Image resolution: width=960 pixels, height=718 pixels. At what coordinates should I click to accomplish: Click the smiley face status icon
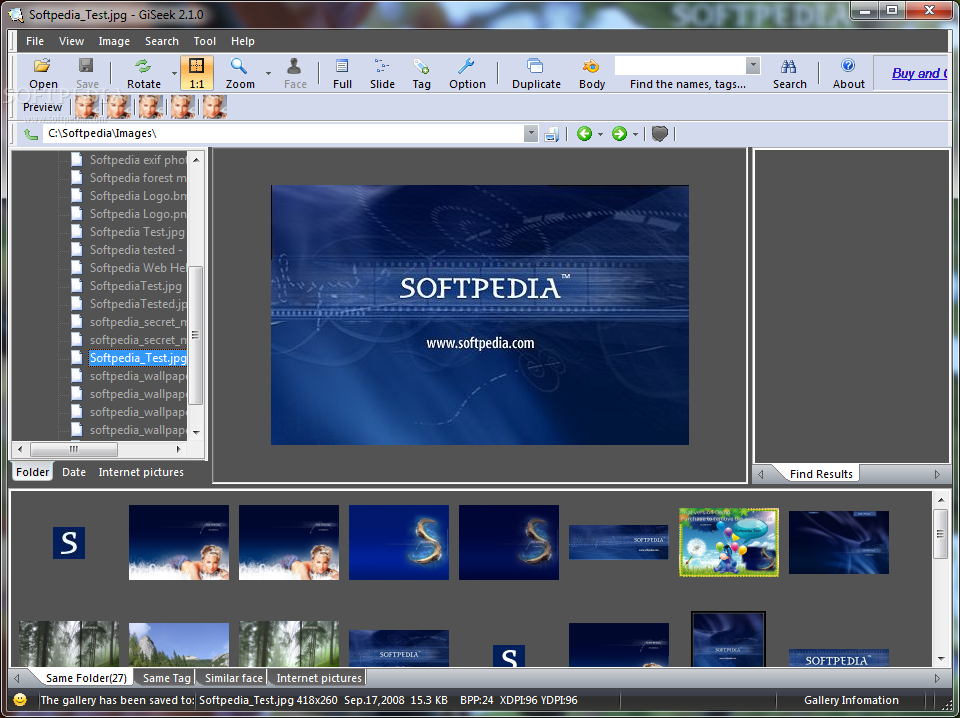tap(20, 700)
